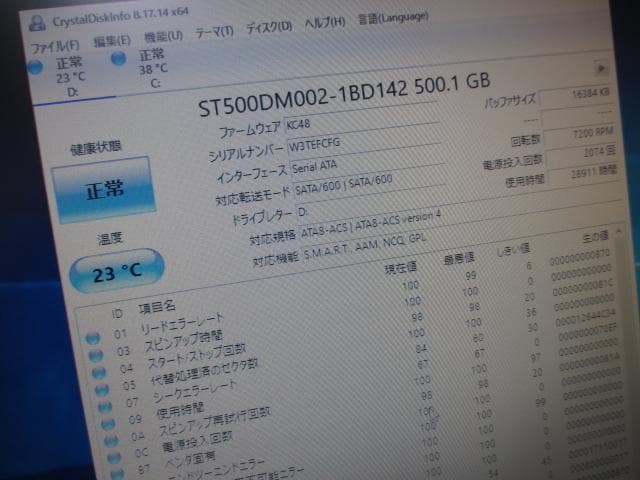Click the 正常 health status button
The width and height of the screenshot is (640, 480).
pos(104,190)
